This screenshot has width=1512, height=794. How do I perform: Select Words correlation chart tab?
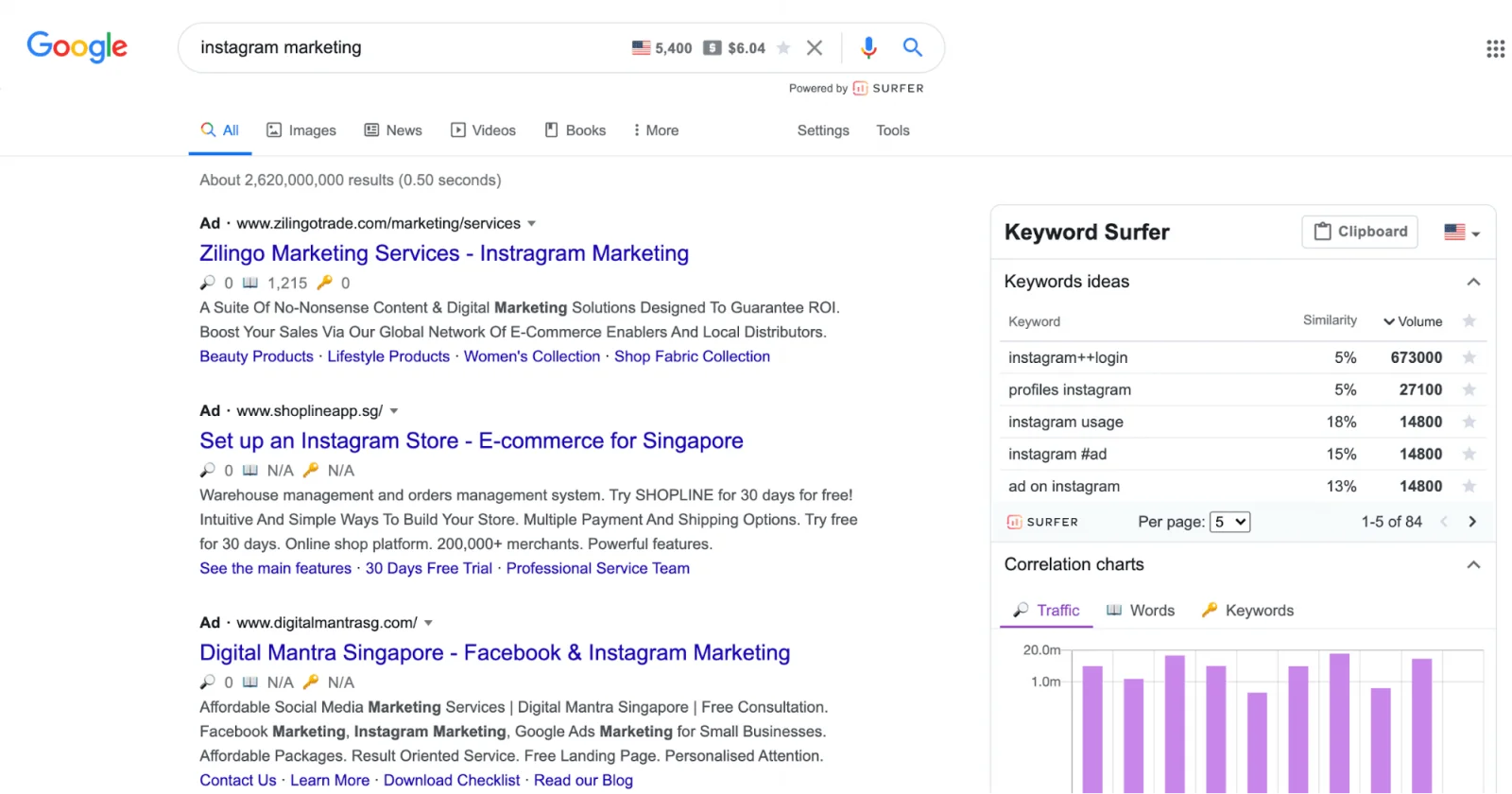coord(1141,611)
